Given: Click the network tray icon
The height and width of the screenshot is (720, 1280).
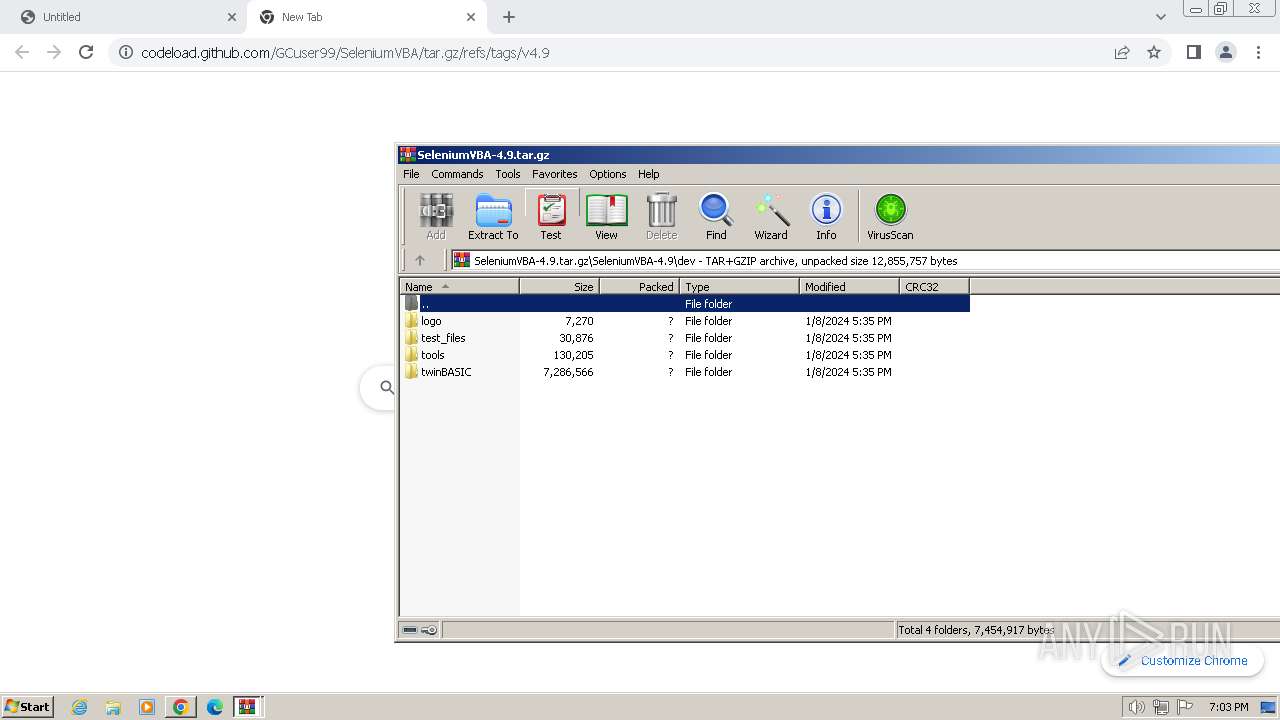Looking at the screenshot, I should point(1160,707).
